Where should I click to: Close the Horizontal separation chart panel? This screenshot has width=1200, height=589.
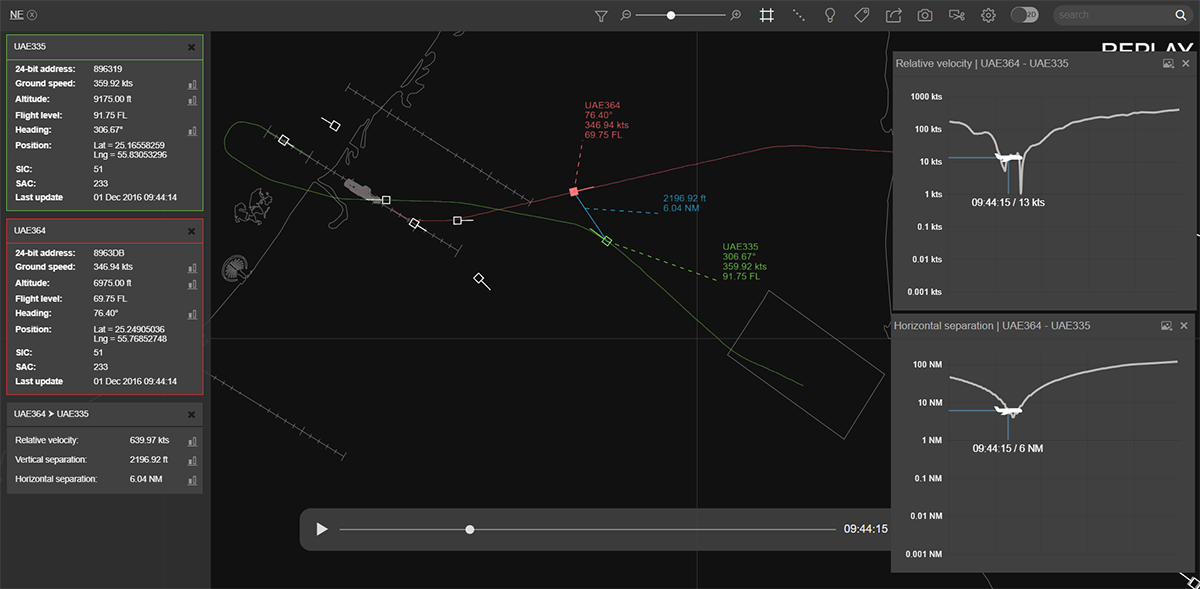coord(1184,325)
